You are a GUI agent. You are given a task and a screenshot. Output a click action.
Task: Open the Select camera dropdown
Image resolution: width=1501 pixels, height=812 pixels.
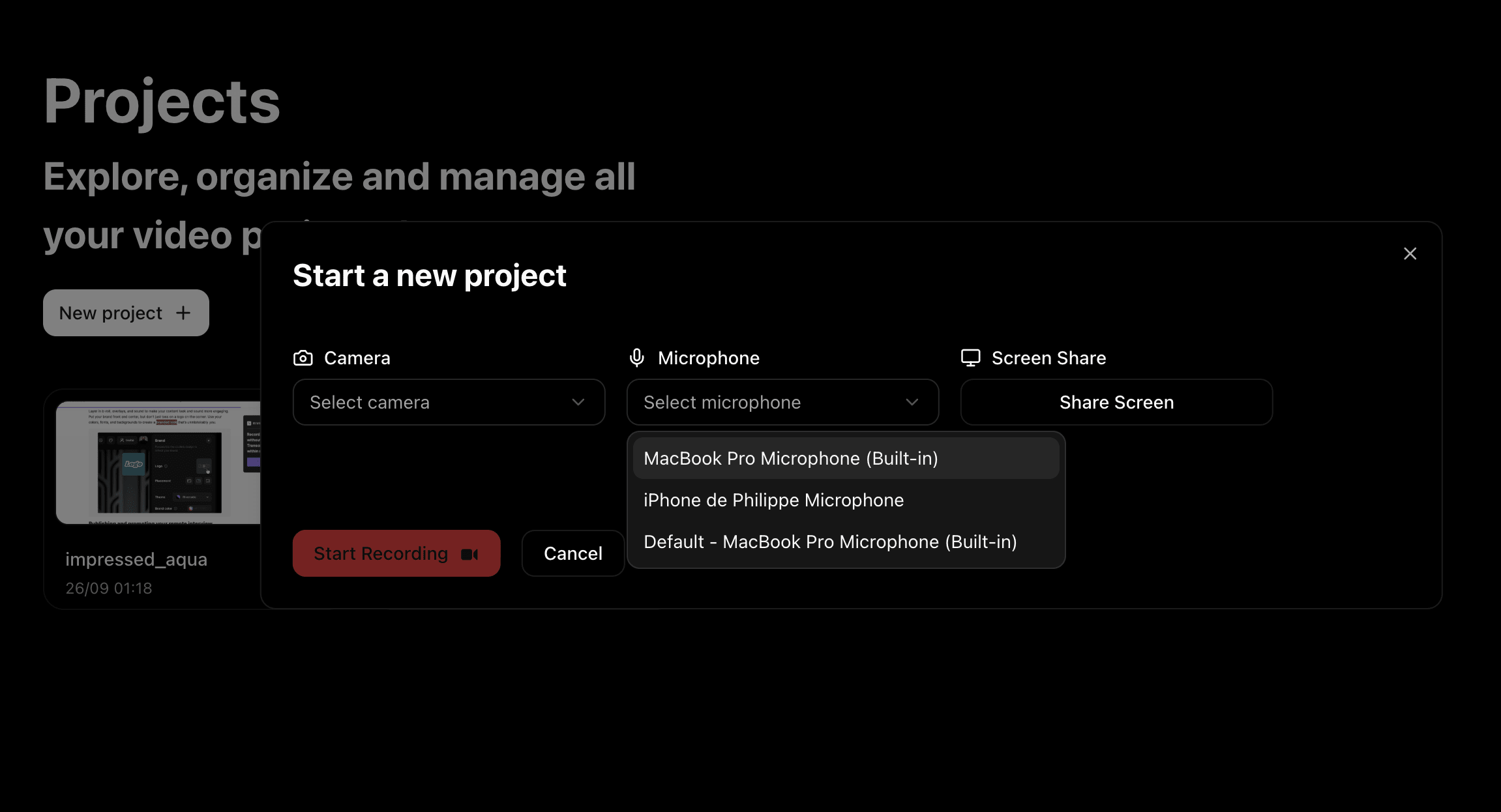pos(449,402)
